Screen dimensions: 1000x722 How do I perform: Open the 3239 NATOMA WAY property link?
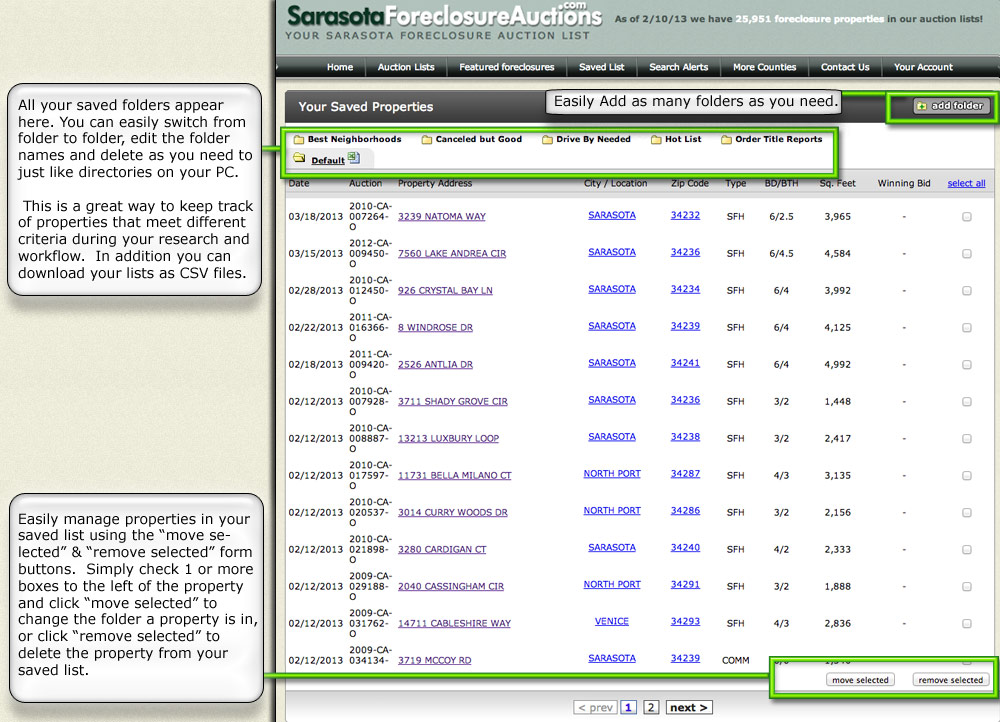click(x=441, y=217)
